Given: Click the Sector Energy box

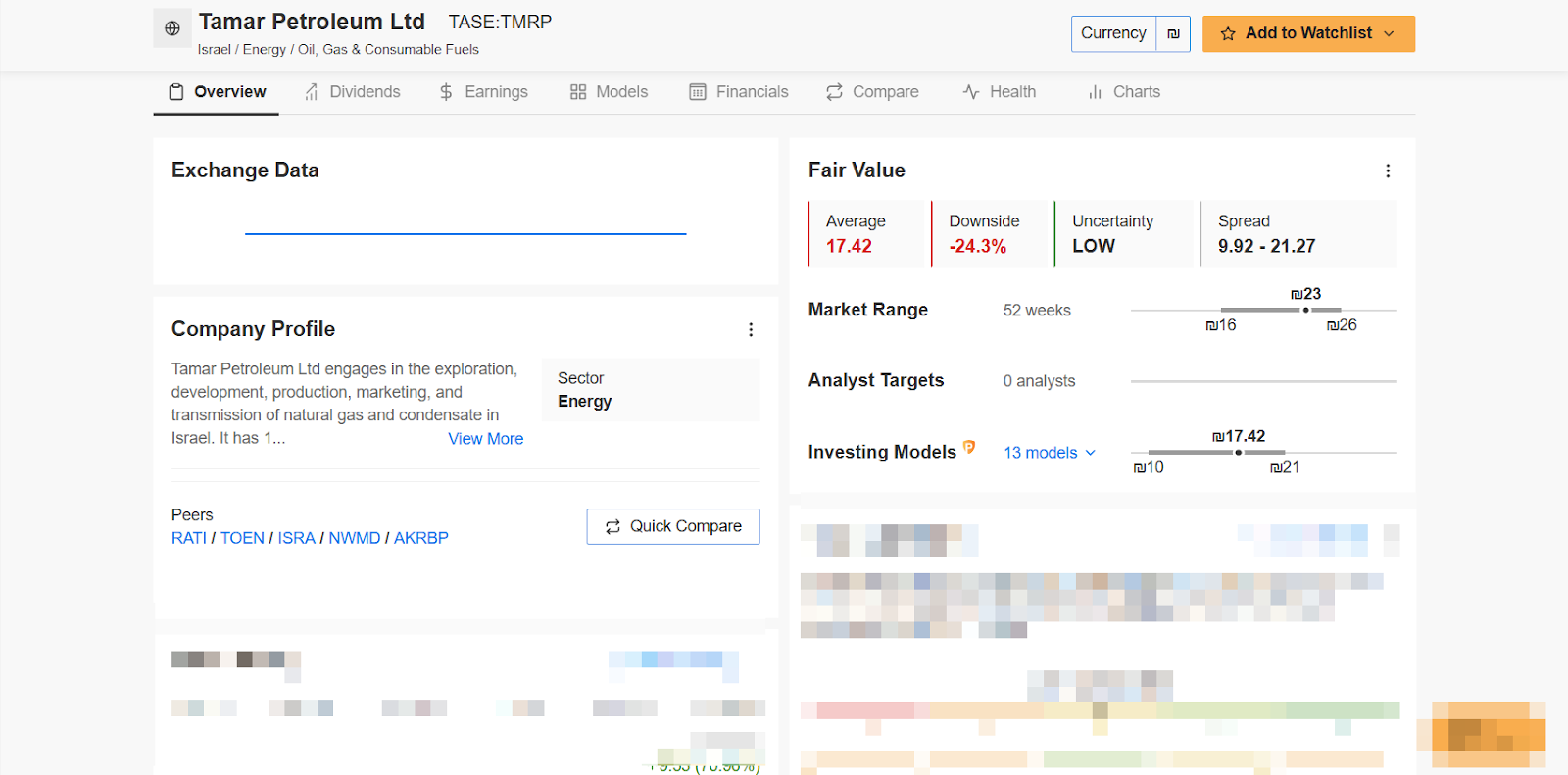Looking at the screenshot, I should tap(652, 390).
